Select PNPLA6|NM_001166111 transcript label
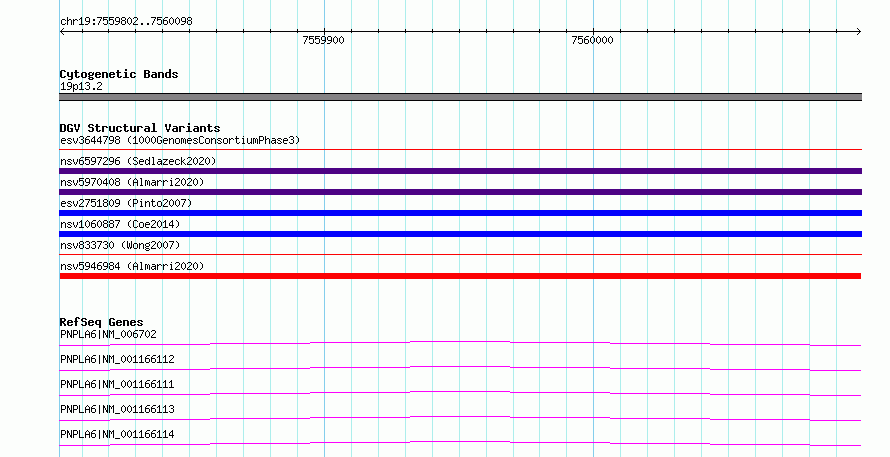 click(x=117, y=384)
